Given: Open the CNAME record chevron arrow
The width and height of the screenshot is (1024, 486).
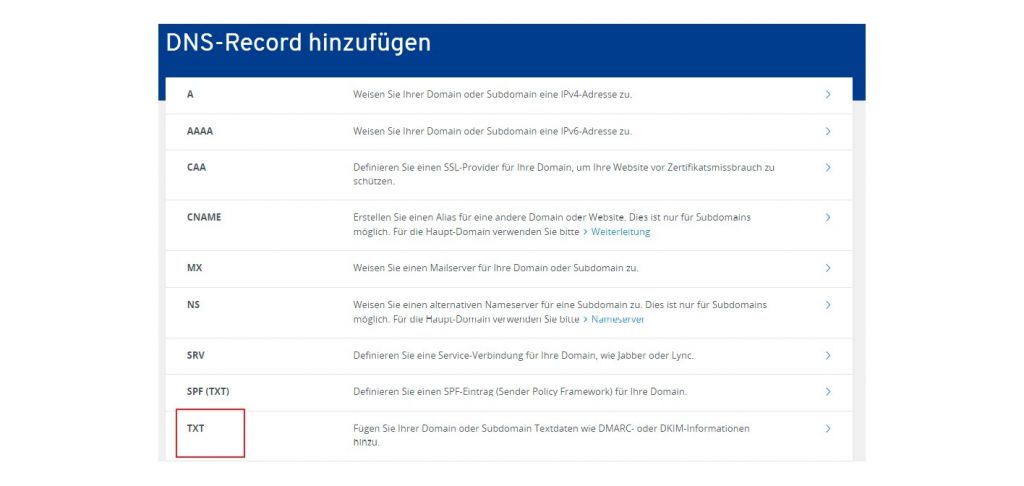Looking at the screenshot, I should [x=827, y=217].
